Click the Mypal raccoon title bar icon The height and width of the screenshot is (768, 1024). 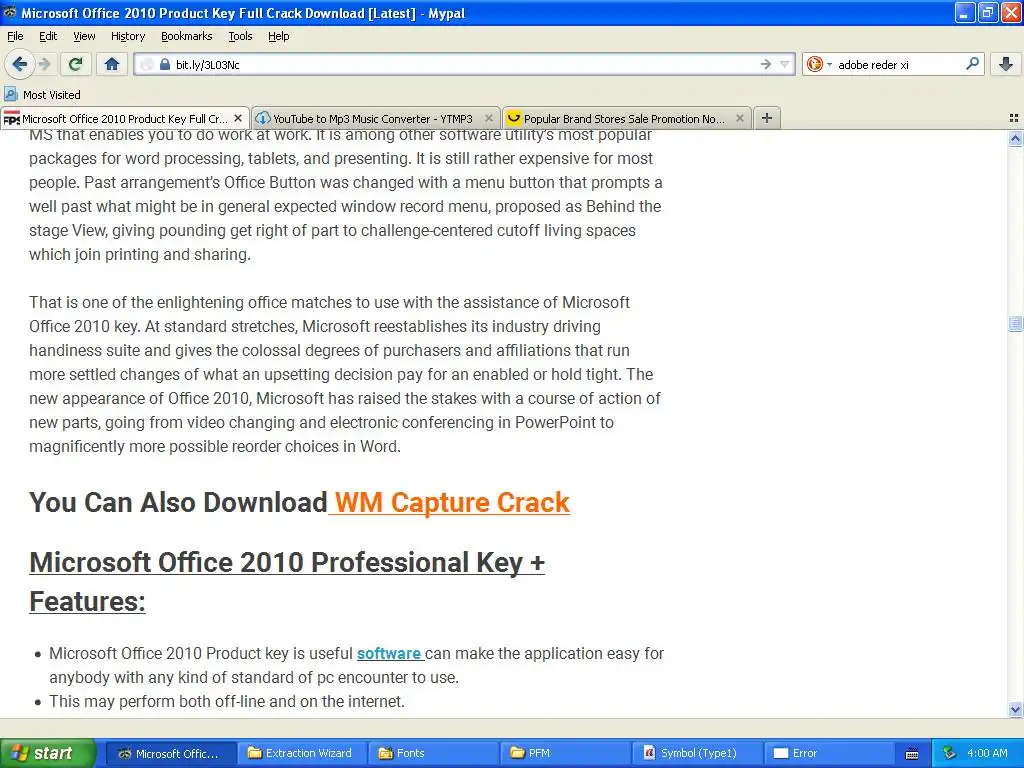(x=9, y=12)
